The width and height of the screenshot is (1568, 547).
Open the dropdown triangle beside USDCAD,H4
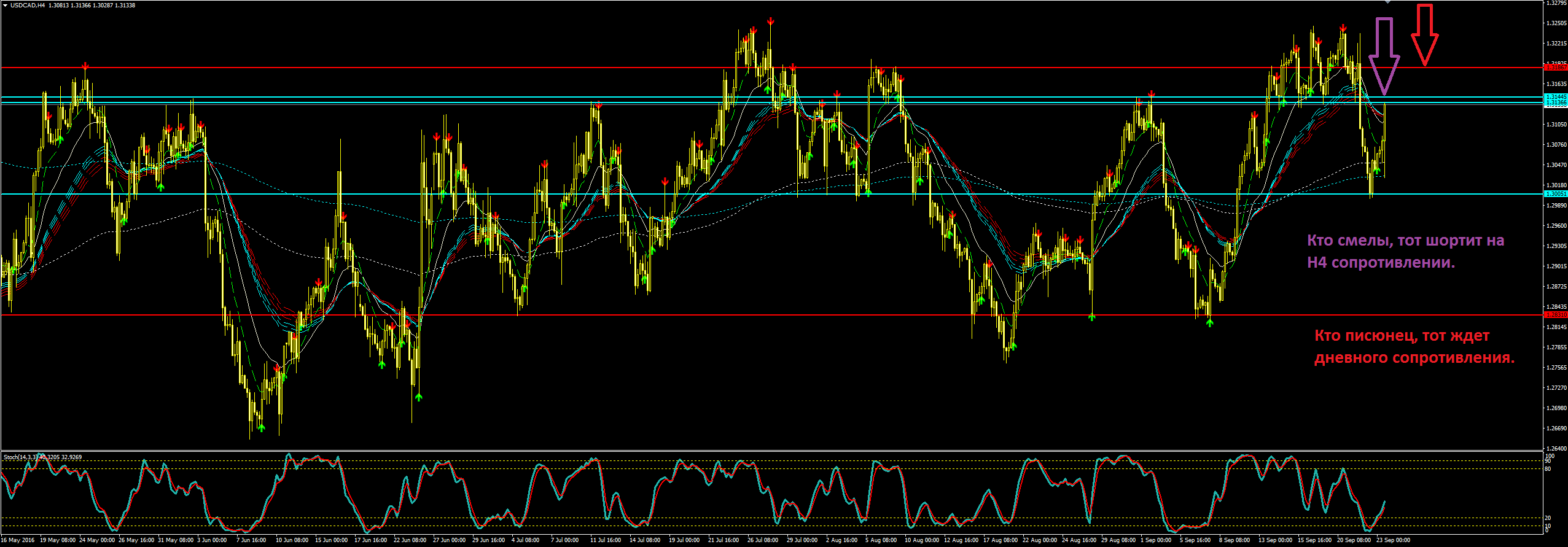point(5,5)
